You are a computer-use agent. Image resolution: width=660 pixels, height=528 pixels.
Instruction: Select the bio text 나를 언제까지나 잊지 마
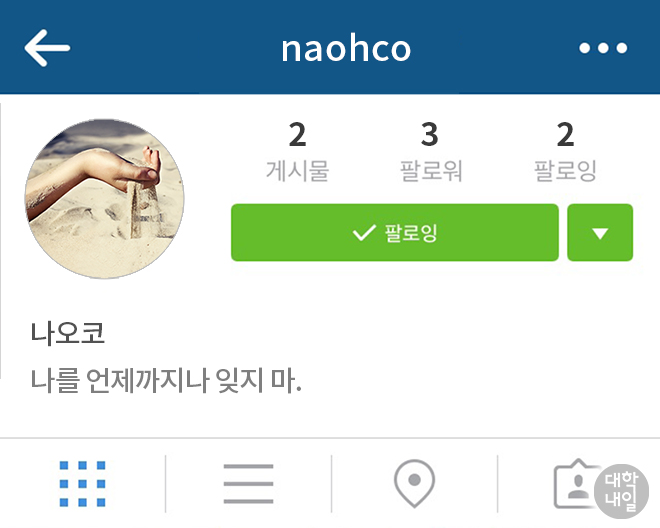pyautogui.click(x=166, y=381)
